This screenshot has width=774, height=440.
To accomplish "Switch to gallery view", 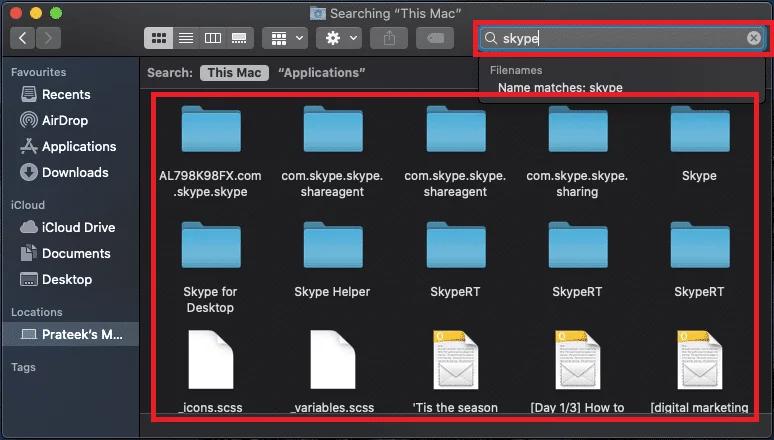I will [x=239, y=38].
